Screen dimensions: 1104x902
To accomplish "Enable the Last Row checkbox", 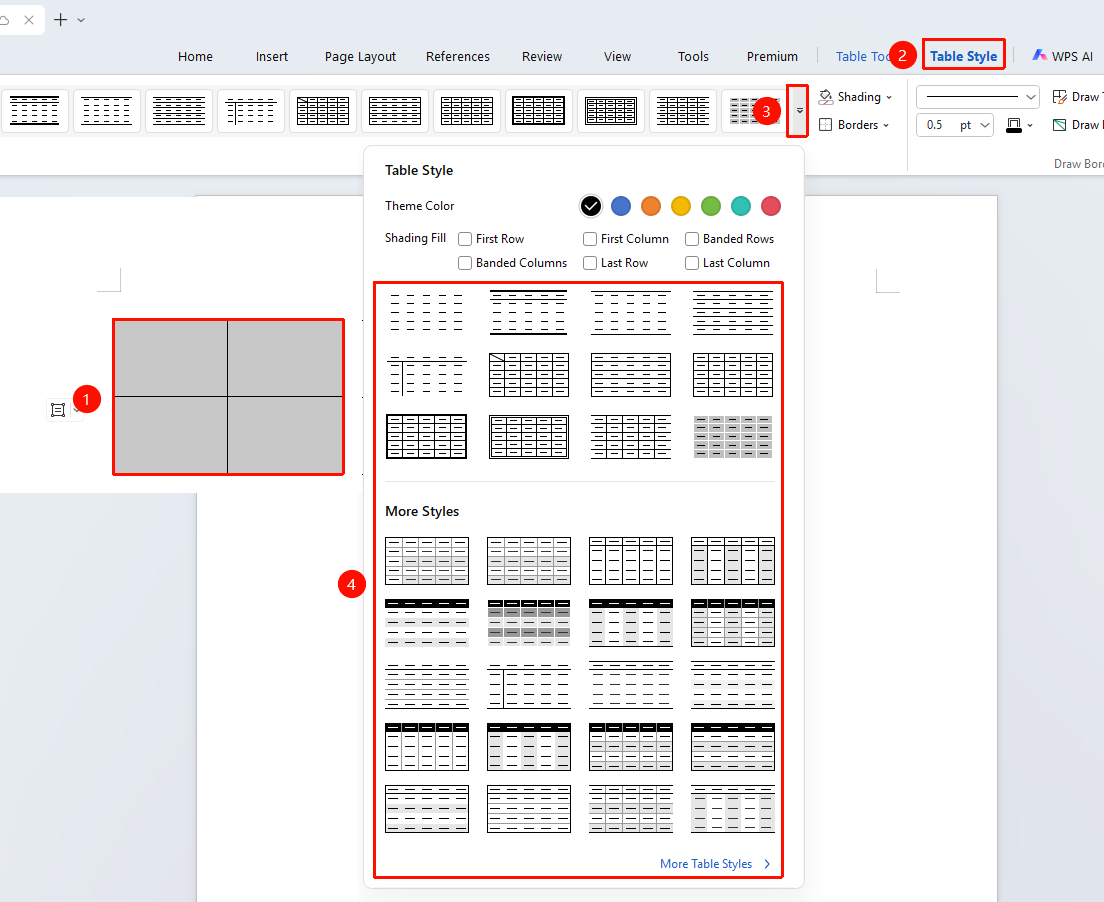I will [x=590, y=263].
